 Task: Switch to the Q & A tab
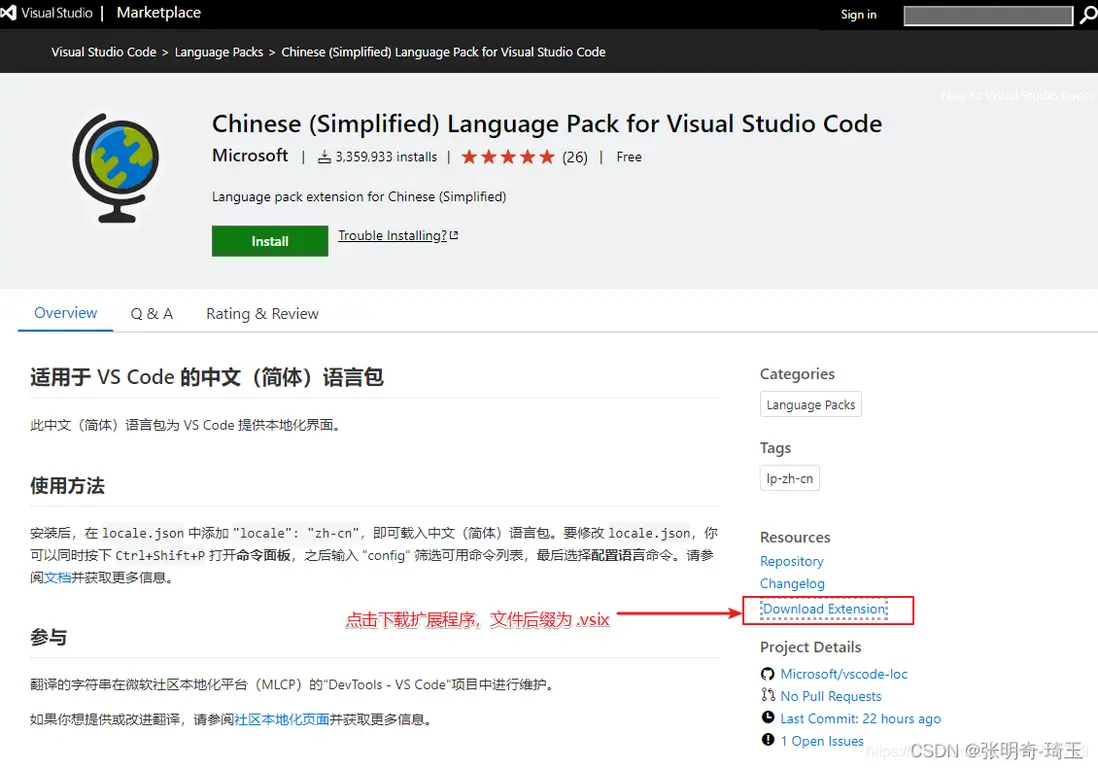151,314
